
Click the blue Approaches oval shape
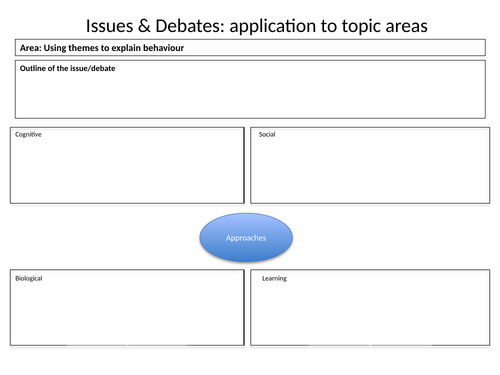246,237
